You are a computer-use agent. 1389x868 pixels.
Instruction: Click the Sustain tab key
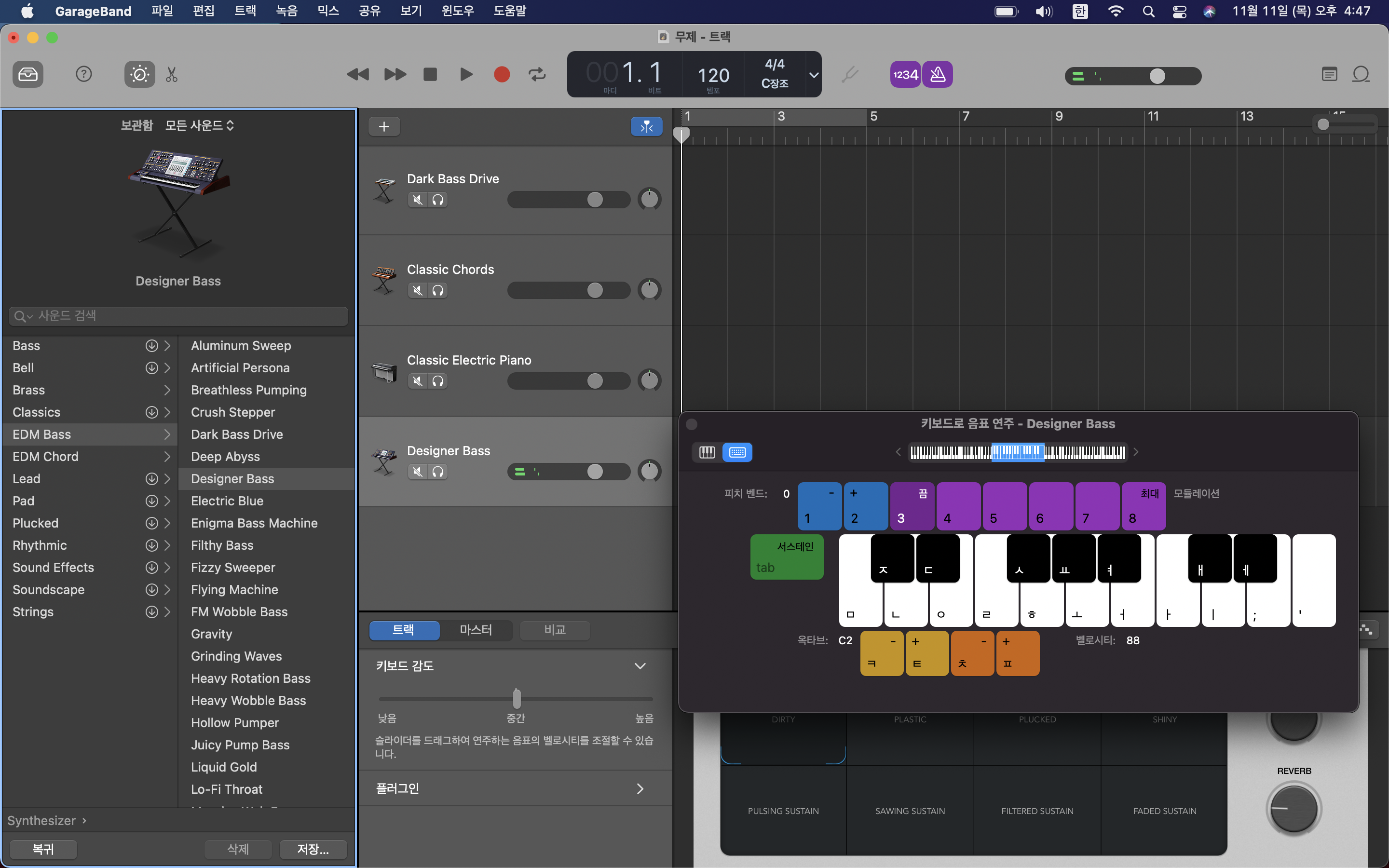point(787,557)
